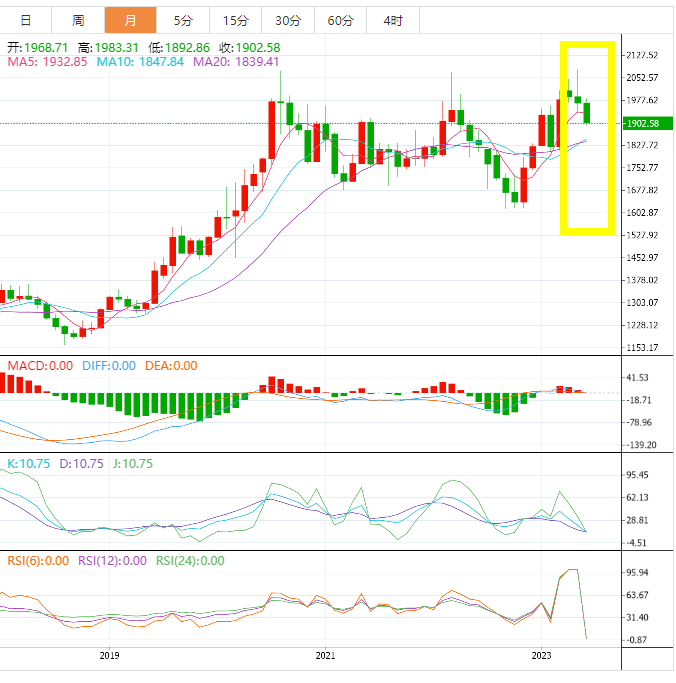Choose the 30分 timeframe tab
676x683 pixels.
click(x=287, y=20)
